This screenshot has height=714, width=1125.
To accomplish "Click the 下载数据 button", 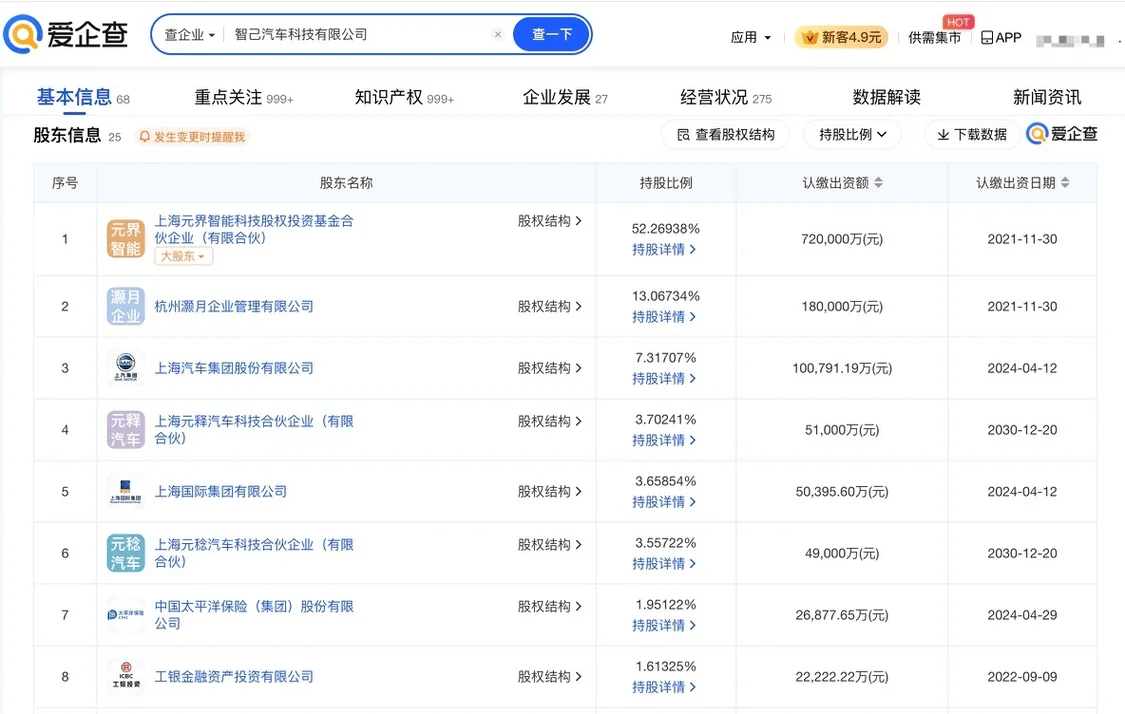I will click(x=972, y=134).
